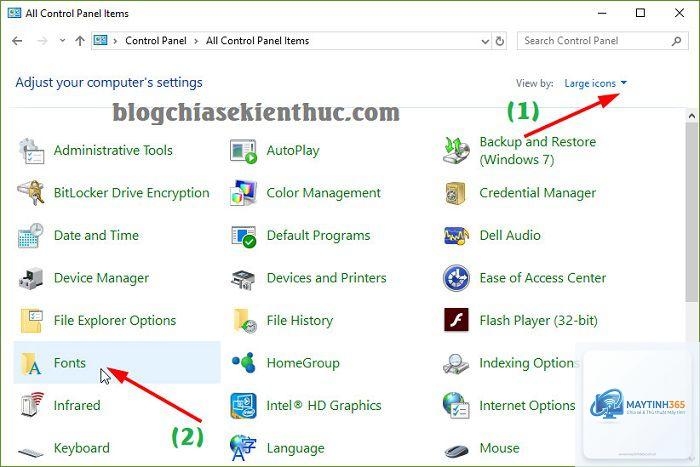Expand the chevron before Control Panel in the path
This screenshot has height=467, width=700.
point(115,41)
